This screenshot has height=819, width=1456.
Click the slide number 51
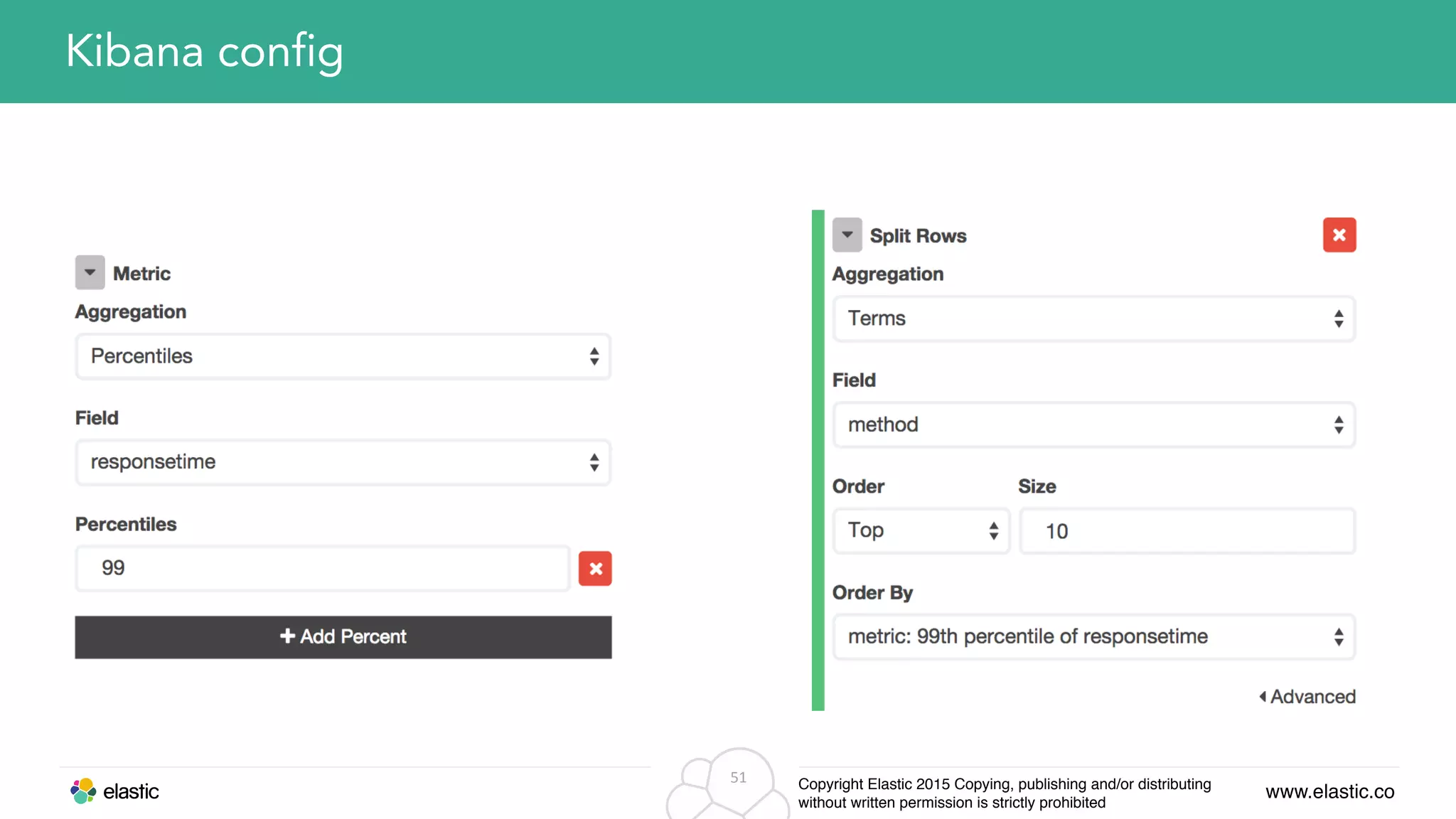(x=739, y=778)
